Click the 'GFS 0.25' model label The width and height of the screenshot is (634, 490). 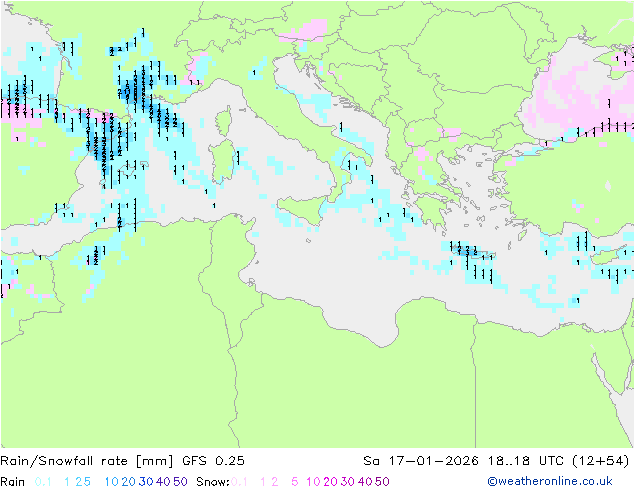click(x=213, y=461)
